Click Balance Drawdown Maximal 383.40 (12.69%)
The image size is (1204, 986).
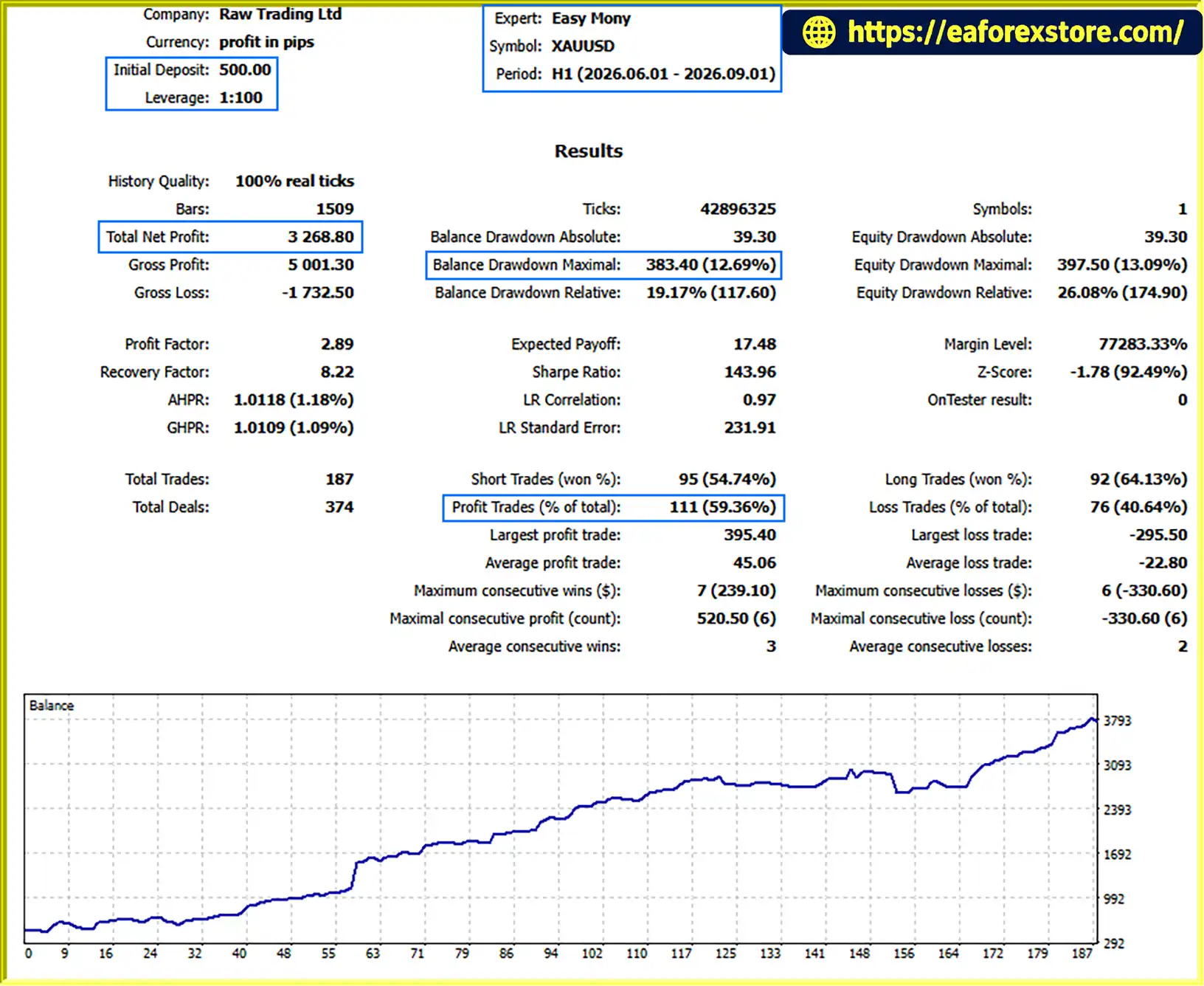[x=710, y=265]
